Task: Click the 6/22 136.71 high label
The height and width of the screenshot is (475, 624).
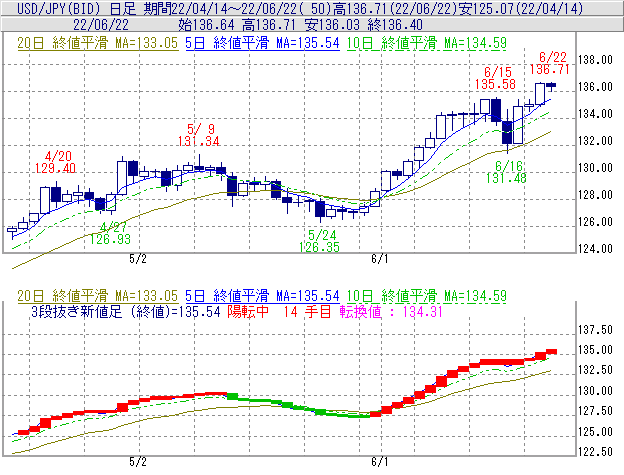Action: tap(550, 63)
